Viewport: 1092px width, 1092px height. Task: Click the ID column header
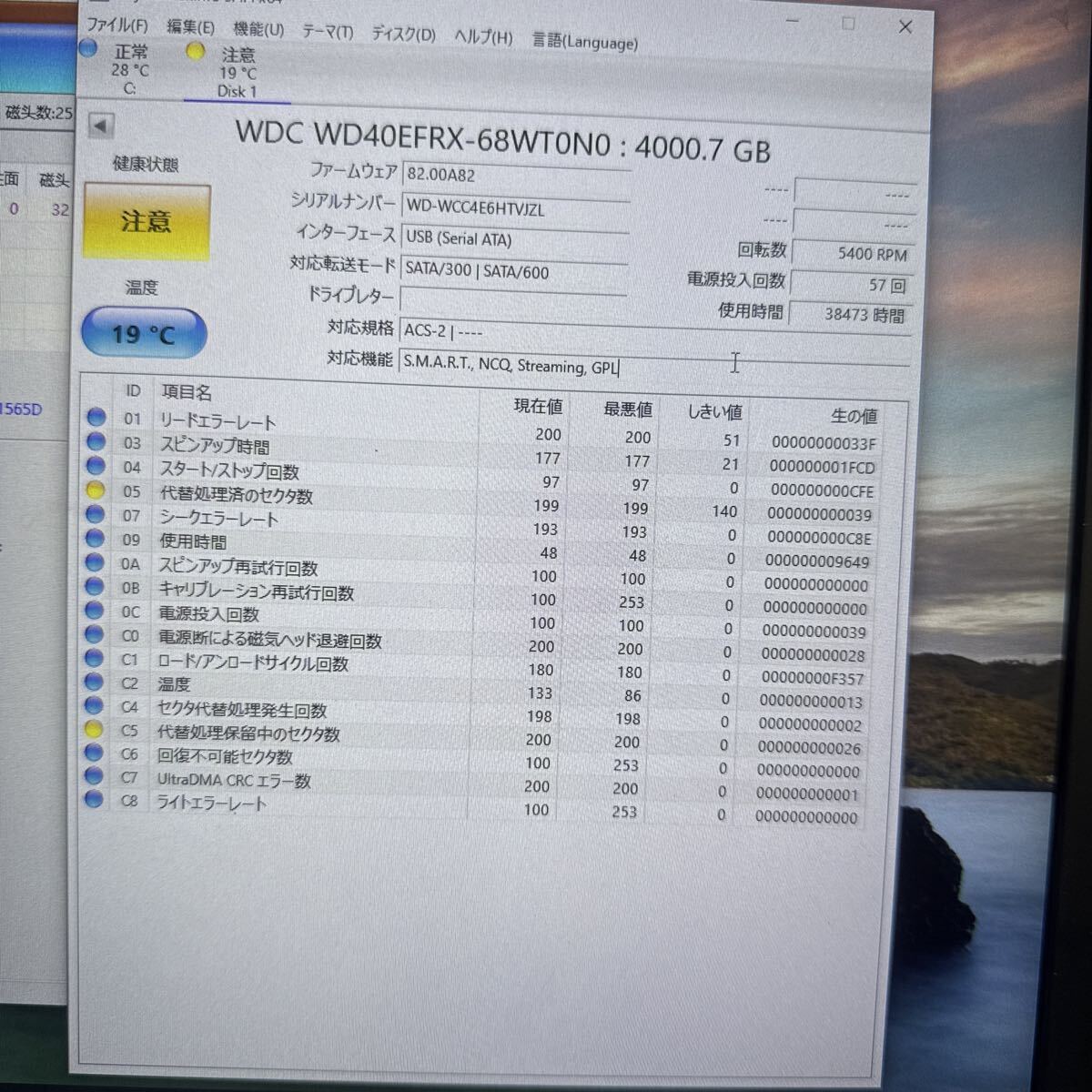[133, 390]
